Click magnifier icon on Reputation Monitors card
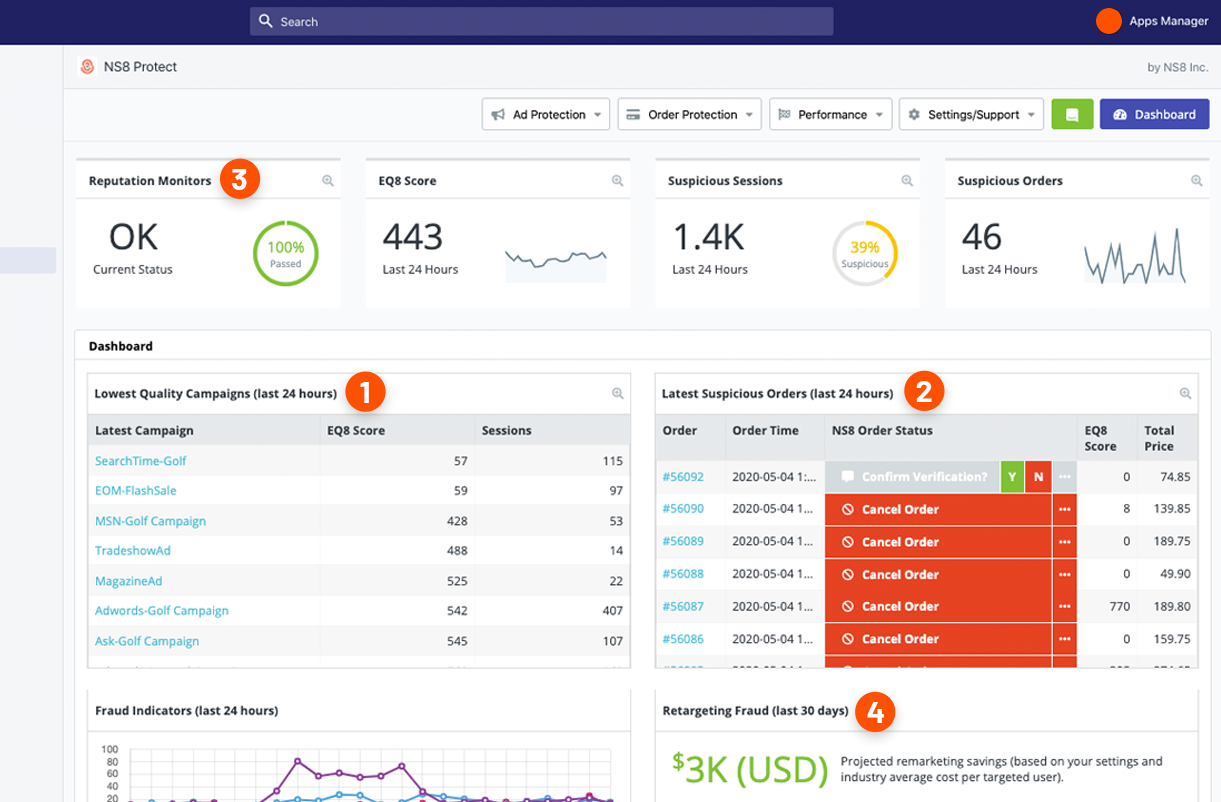The height and width of the screenshot is (802, 1221). tap(327, 181)
